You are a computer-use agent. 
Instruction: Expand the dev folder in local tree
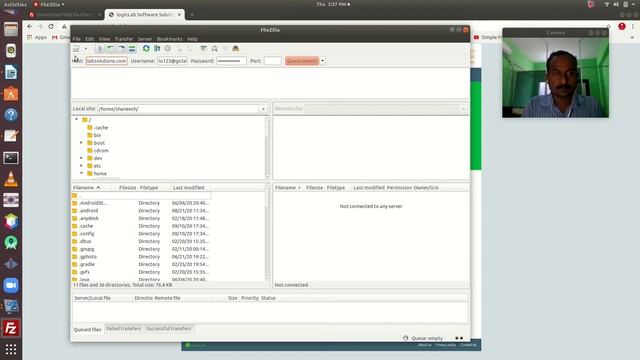tap(81, 158)
